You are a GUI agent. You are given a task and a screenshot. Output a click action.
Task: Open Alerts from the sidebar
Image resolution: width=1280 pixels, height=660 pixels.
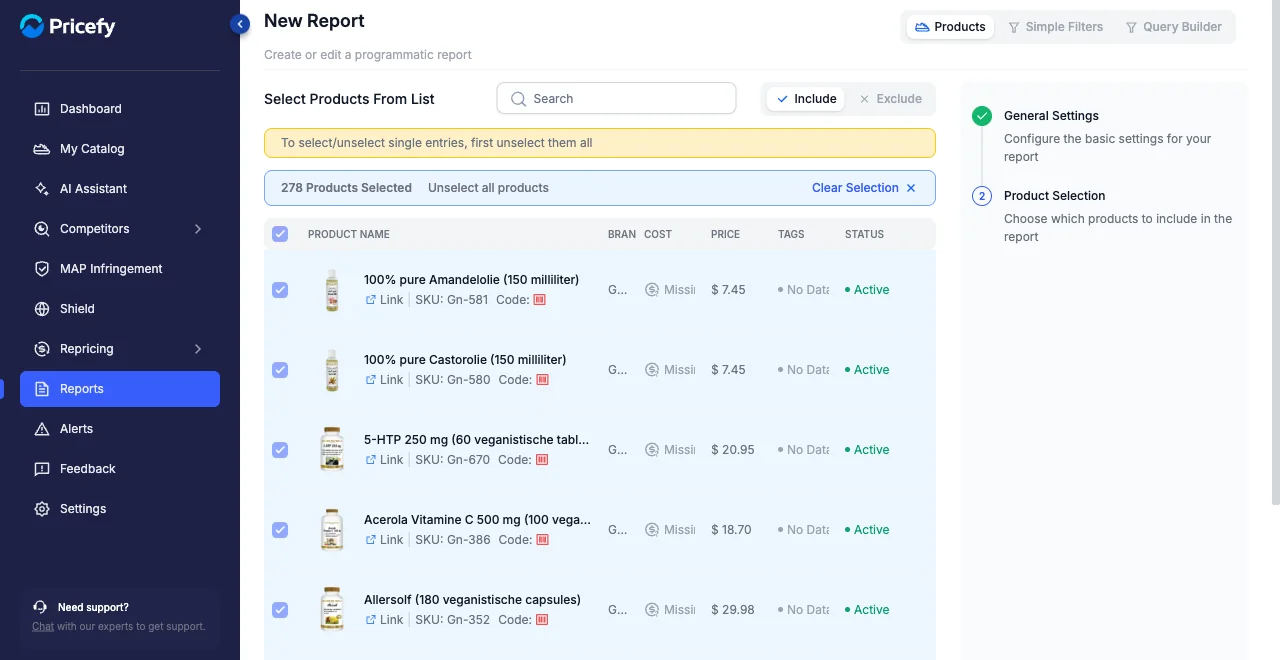[120, 429]
